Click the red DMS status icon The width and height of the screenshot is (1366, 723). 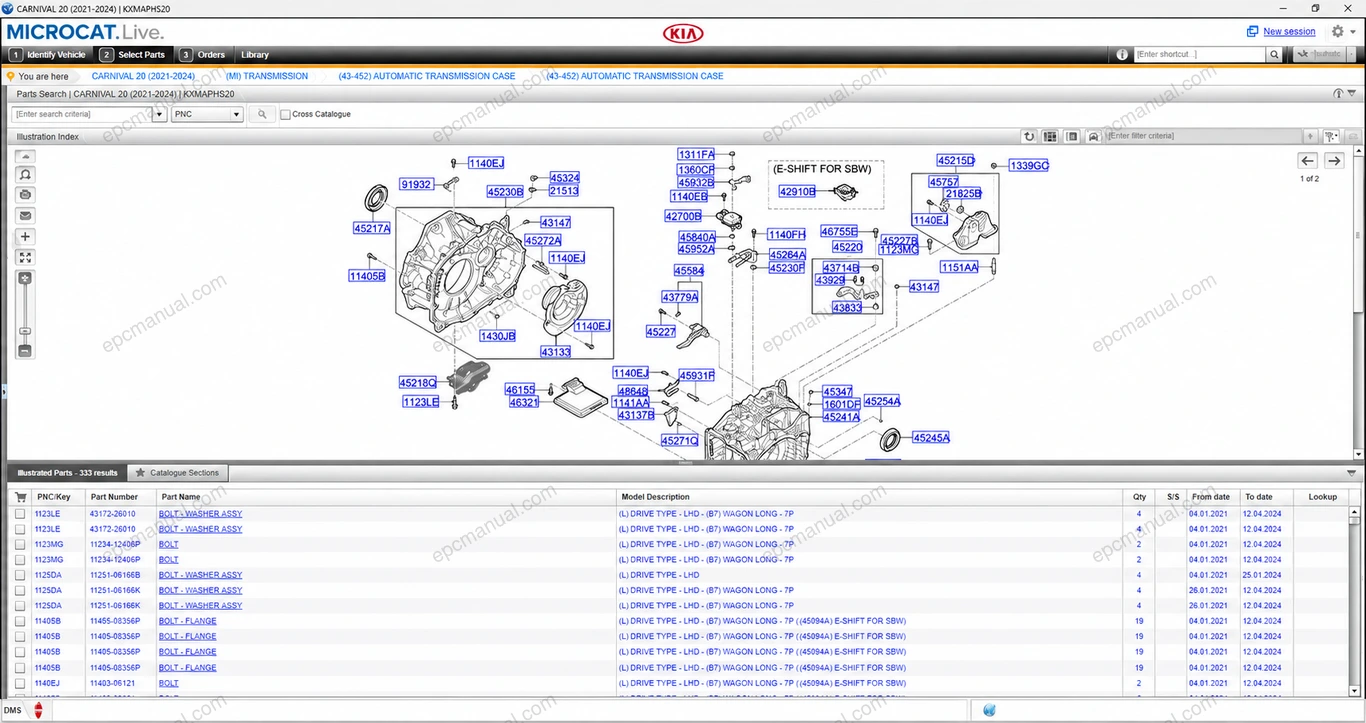(x=38, y=710)
